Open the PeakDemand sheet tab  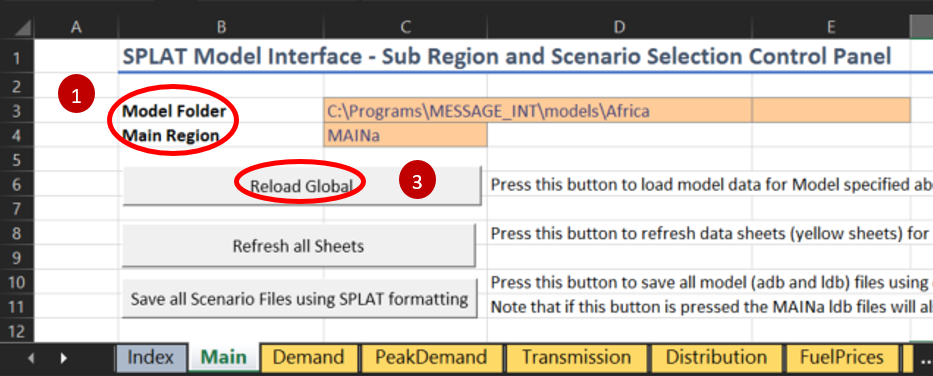coord(431,358)
